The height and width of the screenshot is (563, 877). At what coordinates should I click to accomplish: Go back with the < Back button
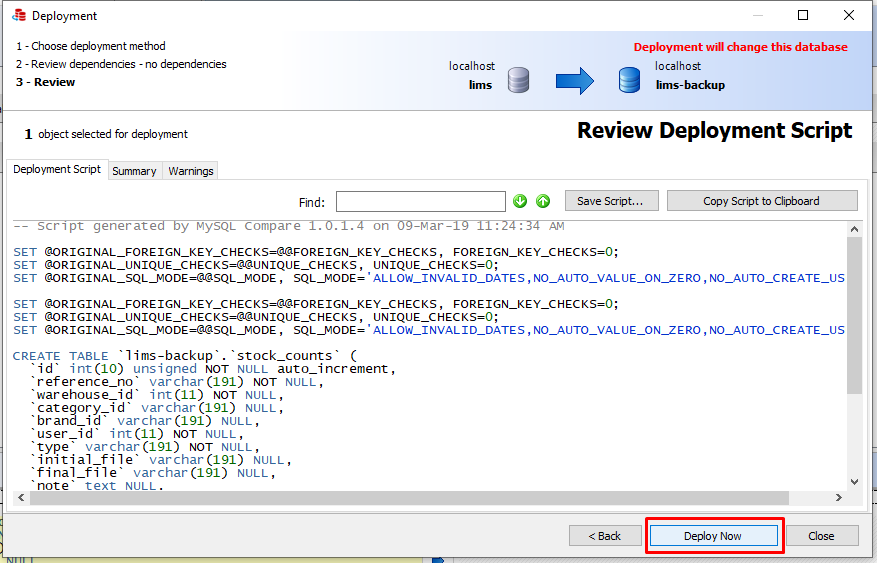click(x=605, y=536)
